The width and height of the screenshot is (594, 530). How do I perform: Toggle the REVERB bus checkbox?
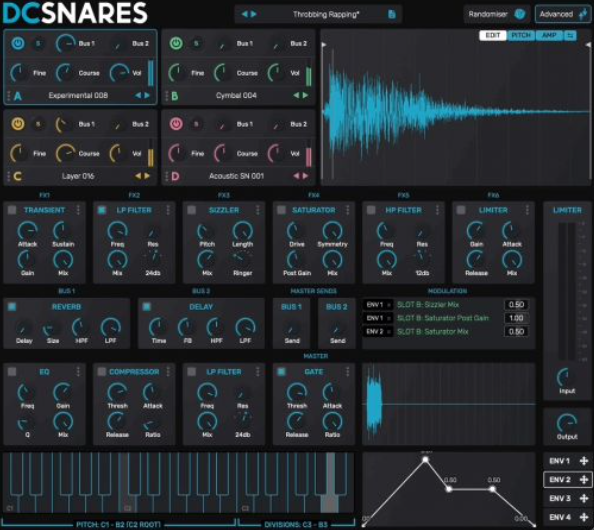tap(12, 306)
